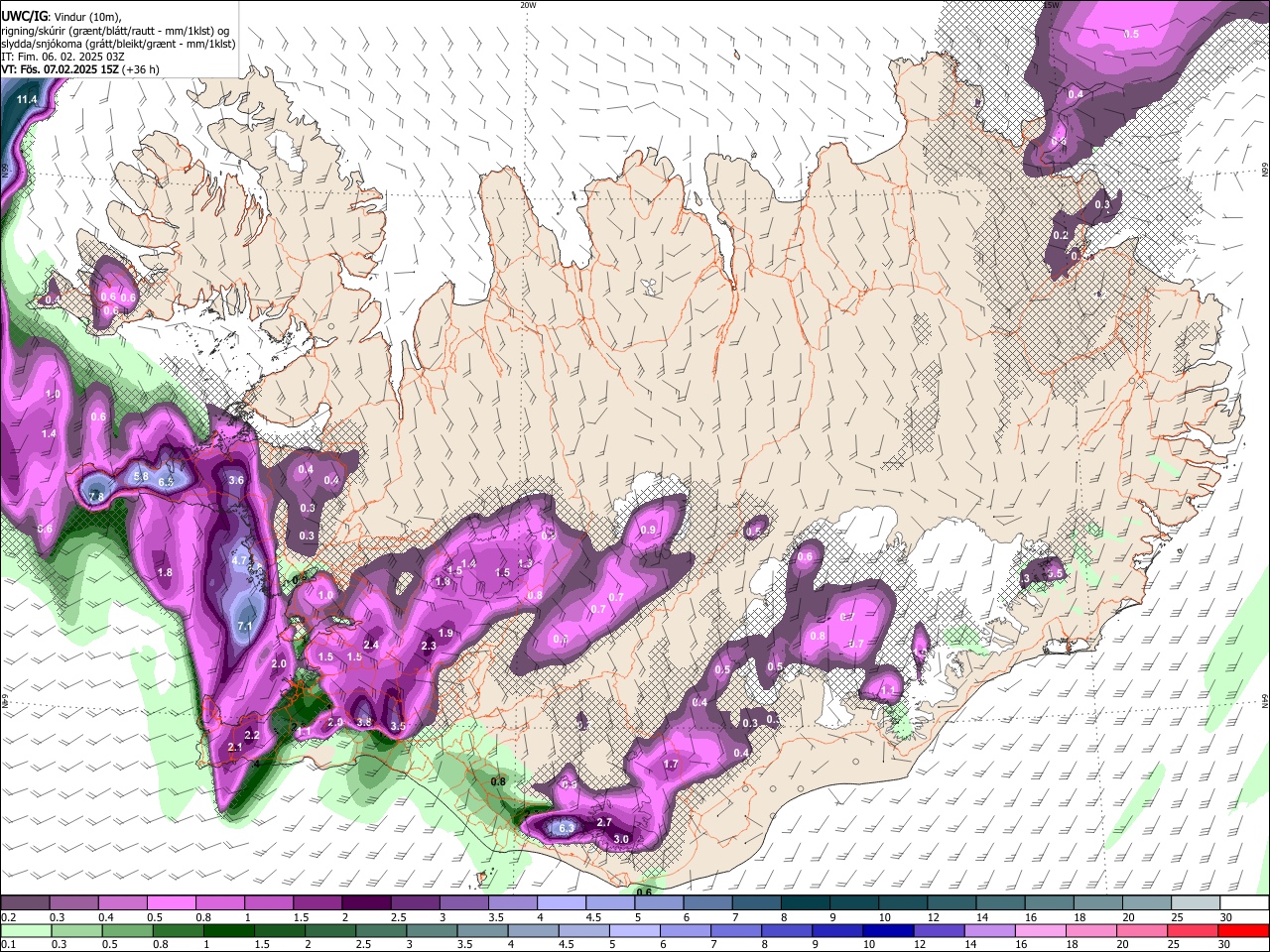The height and width of the screenshot is (952, 1270).
Task: Click the 'VT: Fös. 07.02.2025 15Z (+36 h)' line
Action: 80,69
